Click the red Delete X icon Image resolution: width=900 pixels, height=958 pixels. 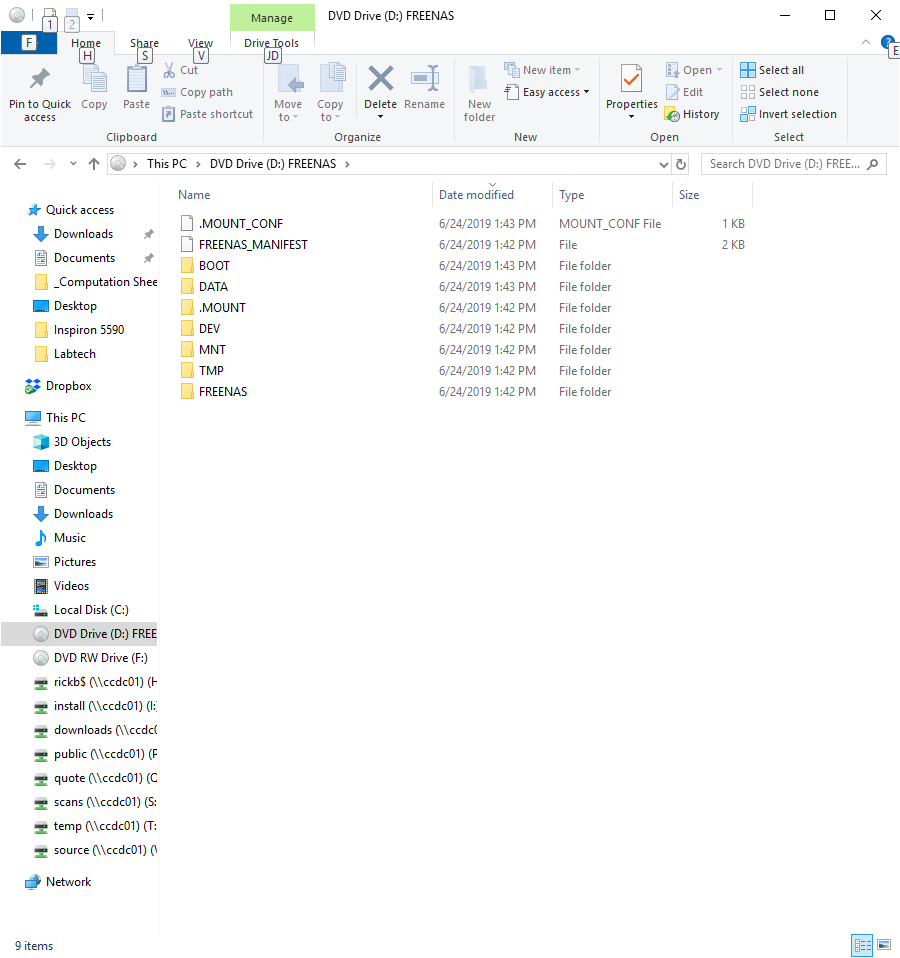point(381,79)
